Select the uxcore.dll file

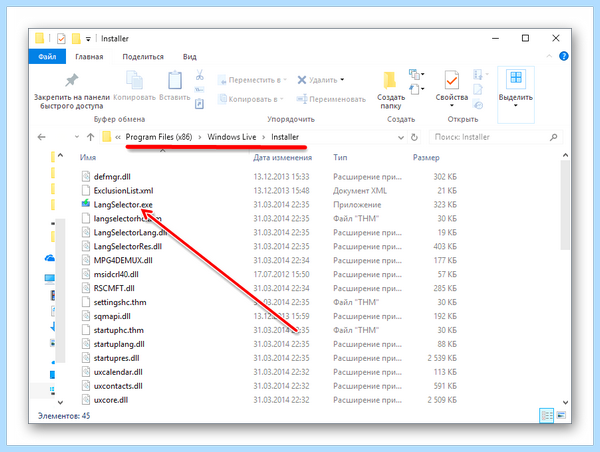pyautogui.click(x=111, y=400)
